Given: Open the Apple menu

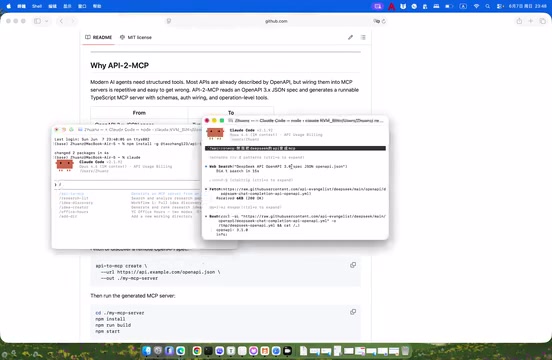Looking at the screenshot, I should point(8,6).
